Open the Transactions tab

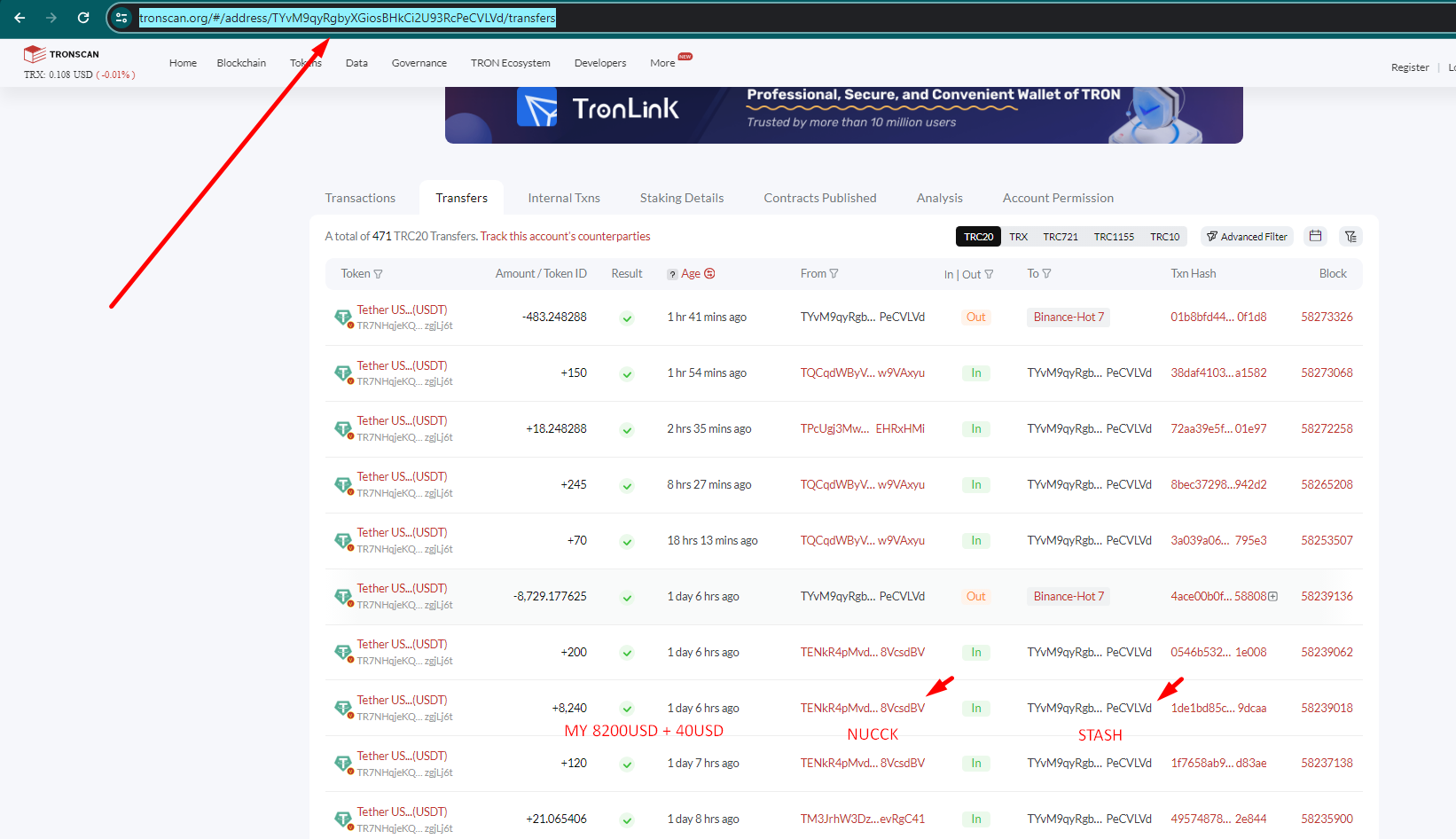[x=360, y=198]
